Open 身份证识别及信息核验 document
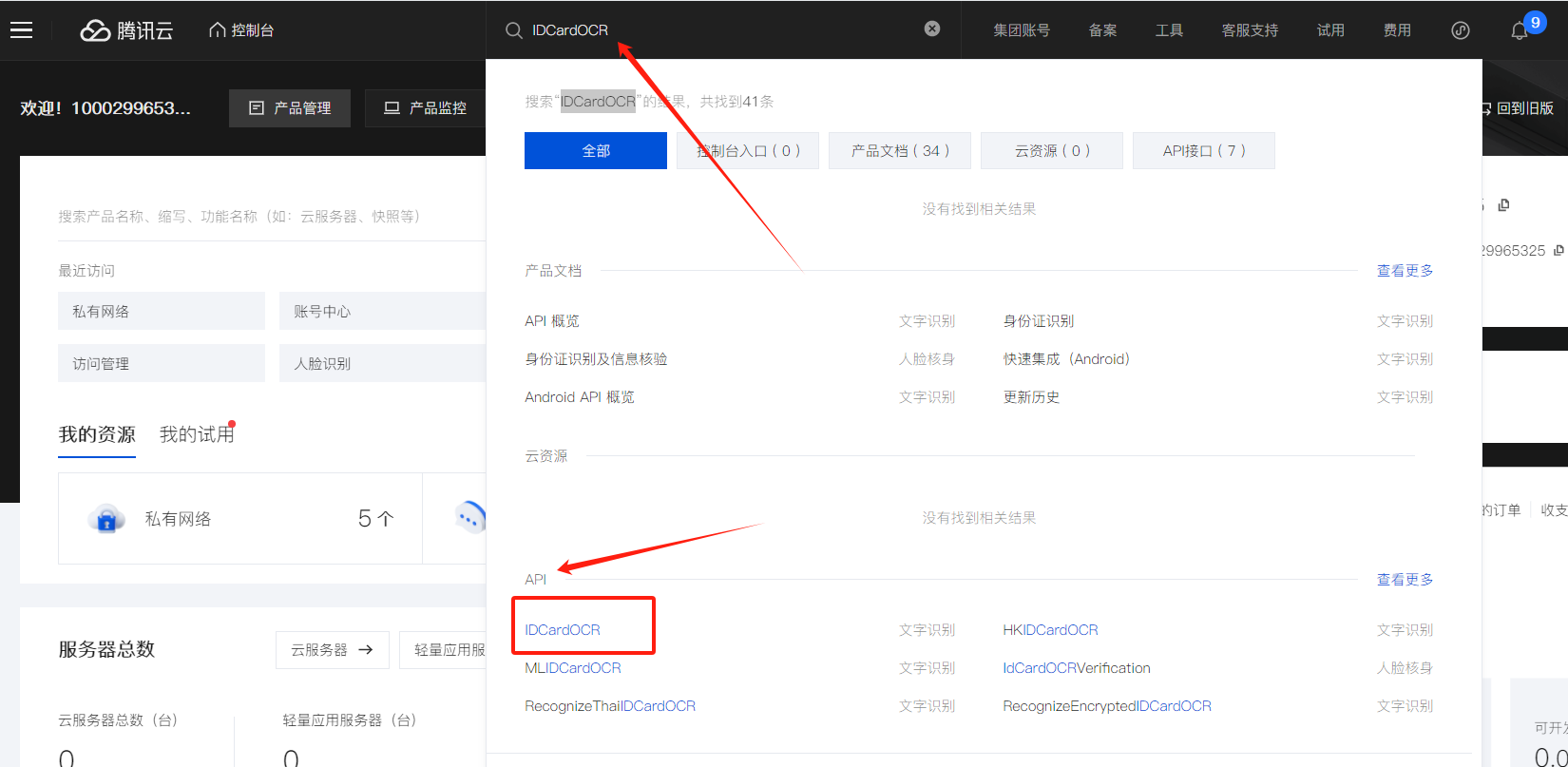The height and width of the screenshot is (767, 1568). 596,359
